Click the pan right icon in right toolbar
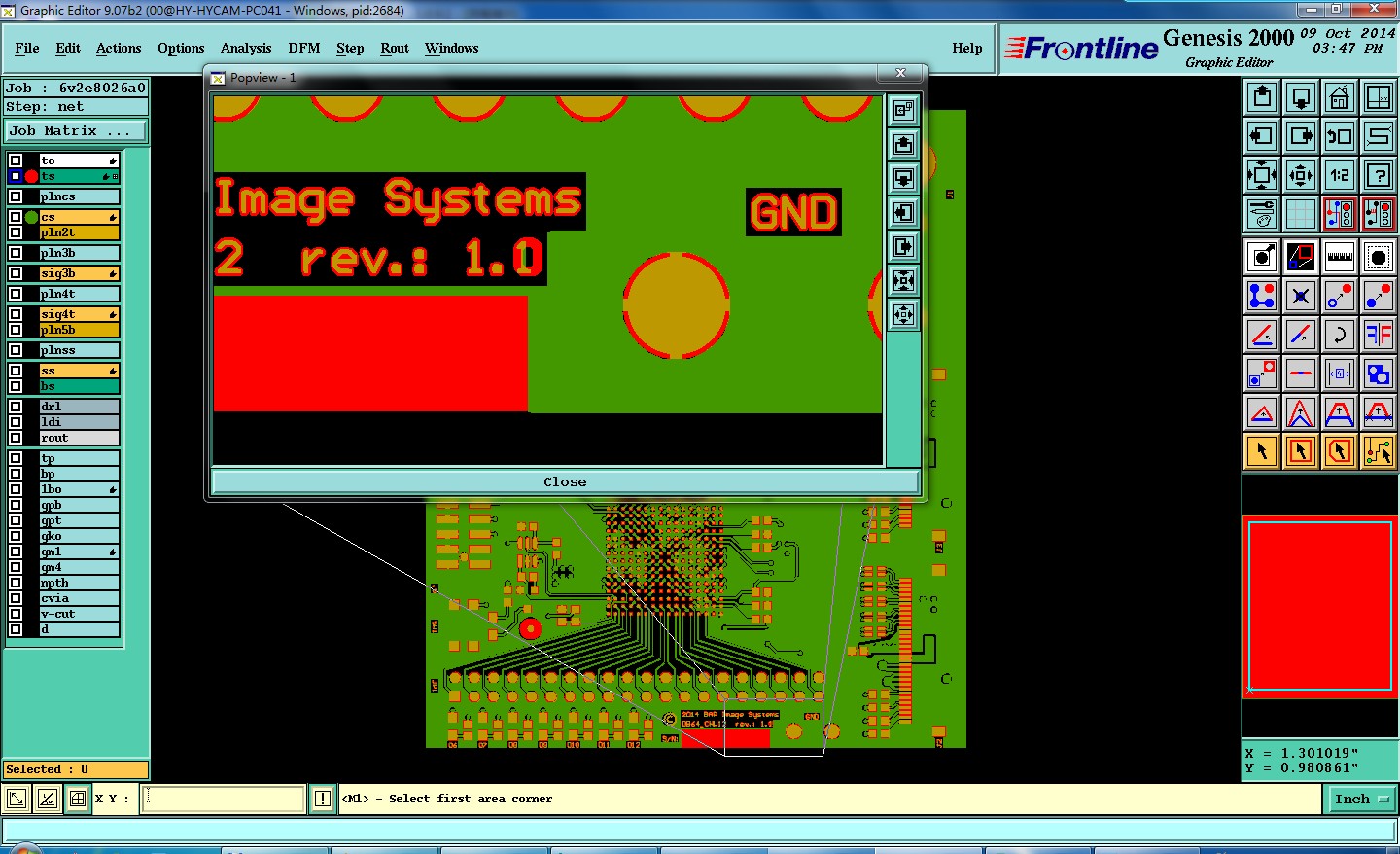 (x=1301, y=136)
